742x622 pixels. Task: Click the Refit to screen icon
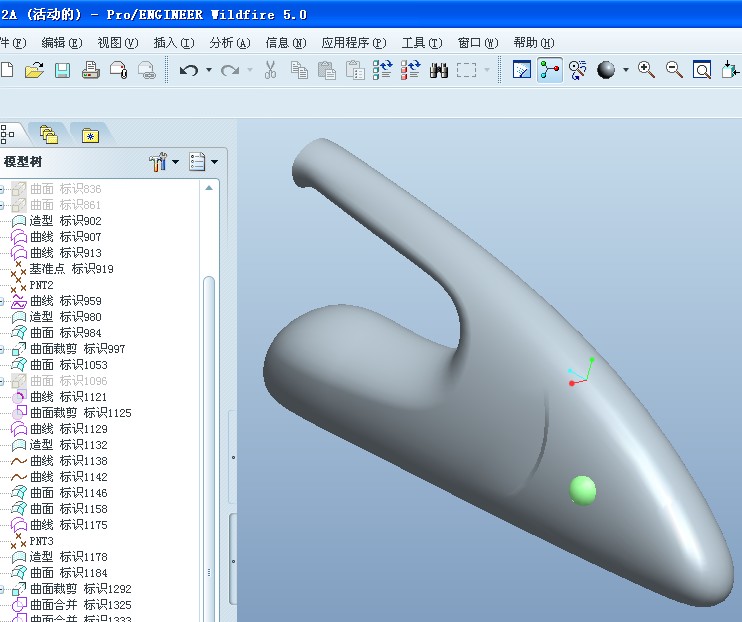(702, 70)
